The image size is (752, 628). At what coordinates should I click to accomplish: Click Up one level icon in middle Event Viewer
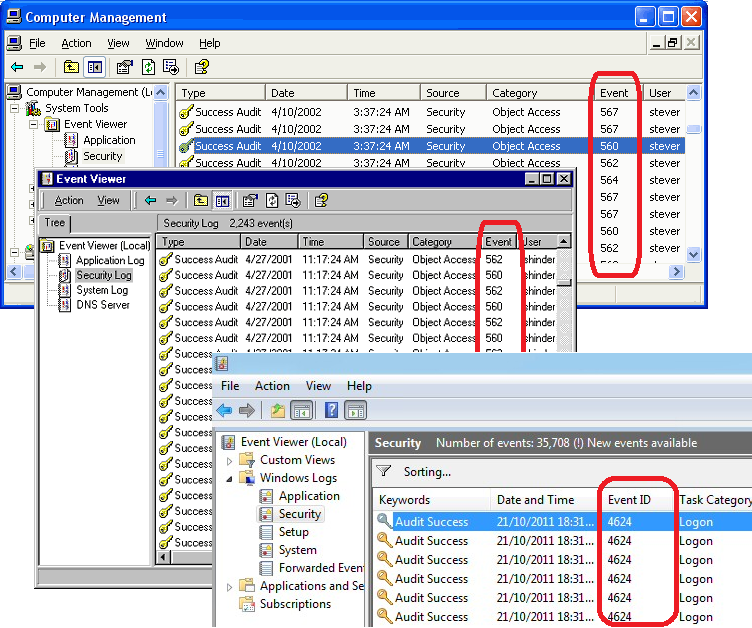tap(200, 201)
